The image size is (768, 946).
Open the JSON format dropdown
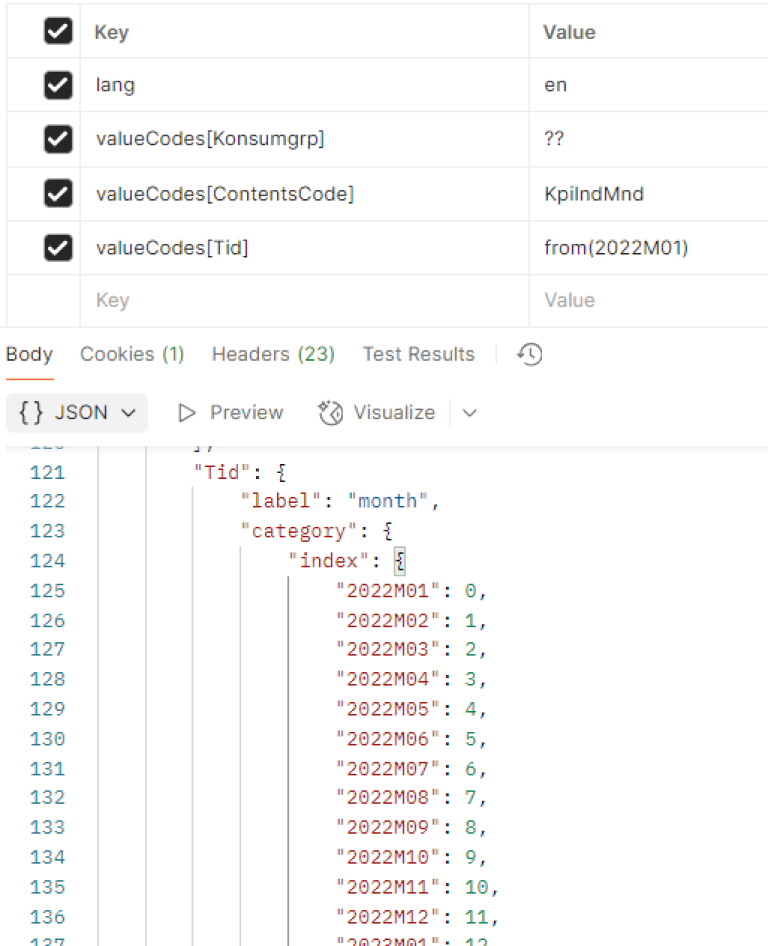(x=77, y=413)
